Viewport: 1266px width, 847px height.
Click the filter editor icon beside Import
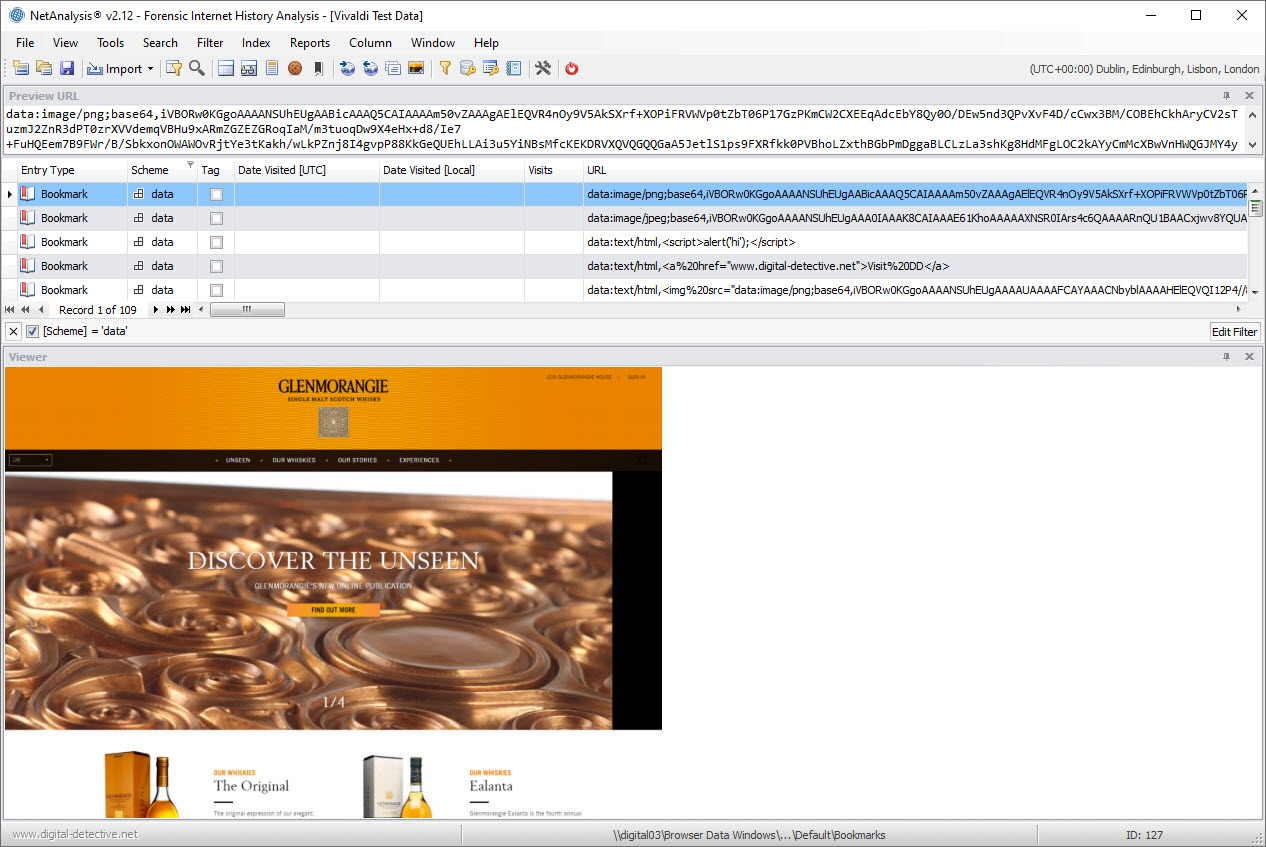pyautogui.click(x=174, y=68)
